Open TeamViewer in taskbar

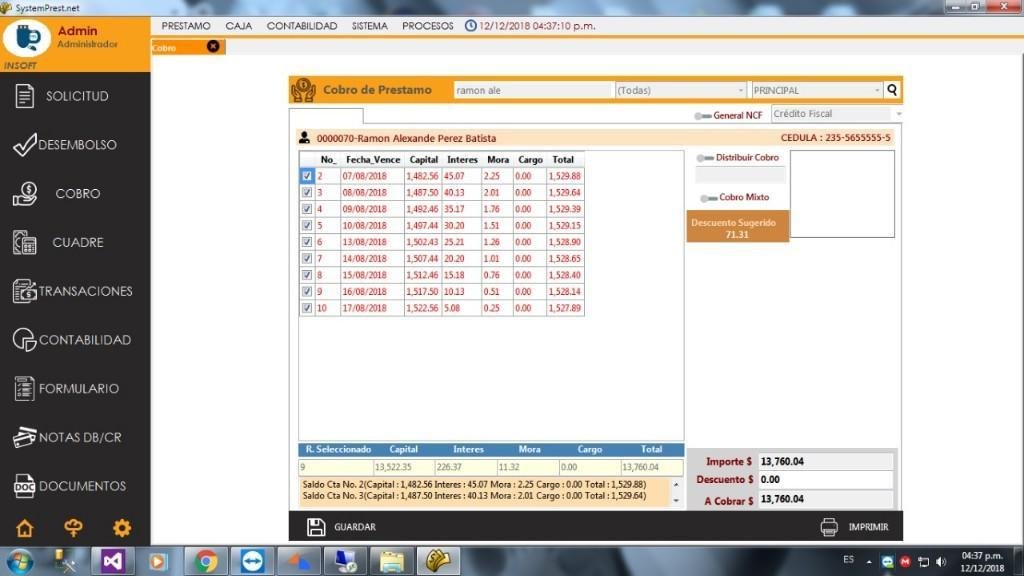(x=252, y=561)
